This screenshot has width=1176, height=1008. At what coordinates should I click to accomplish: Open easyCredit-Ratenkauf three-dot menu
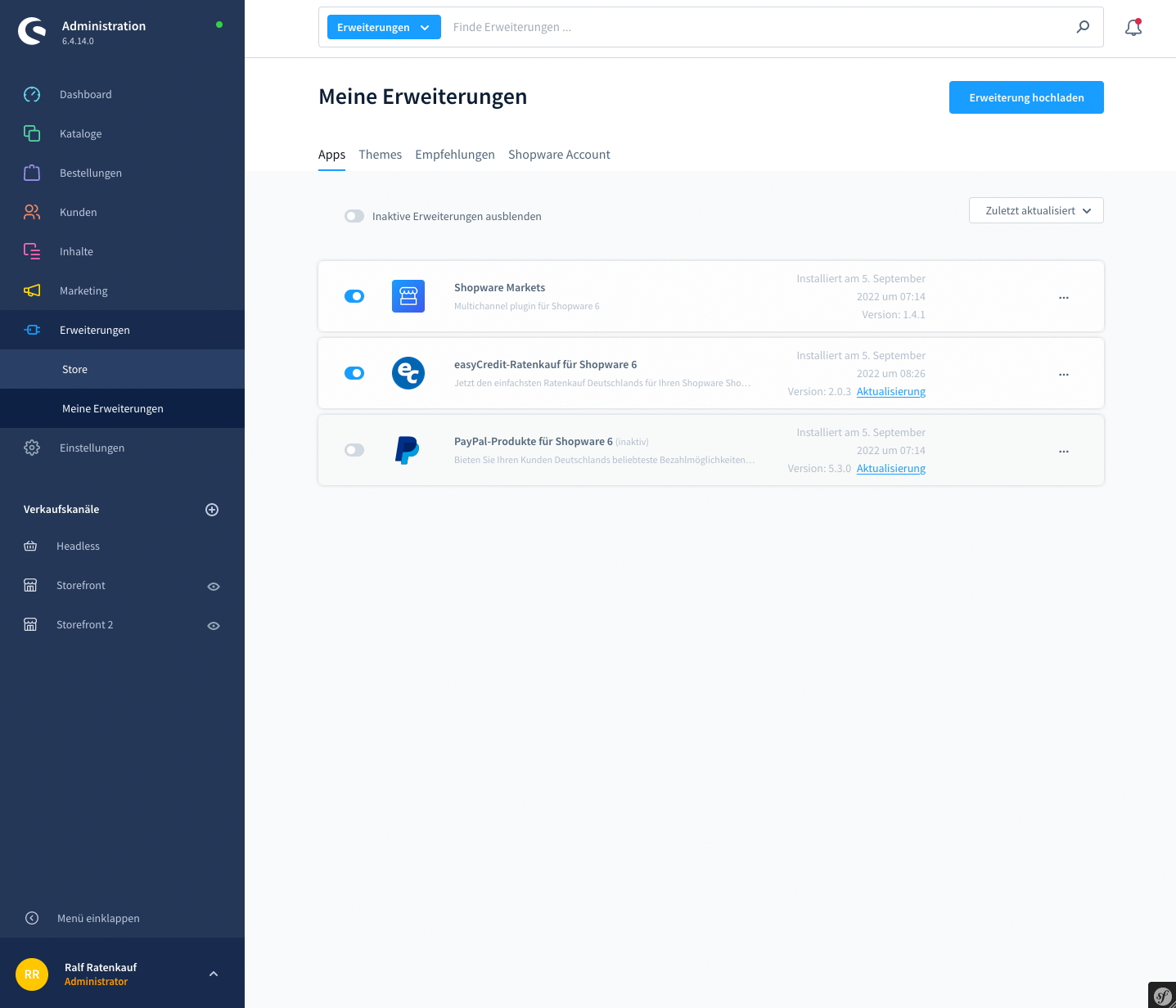tap(1064, 375)
